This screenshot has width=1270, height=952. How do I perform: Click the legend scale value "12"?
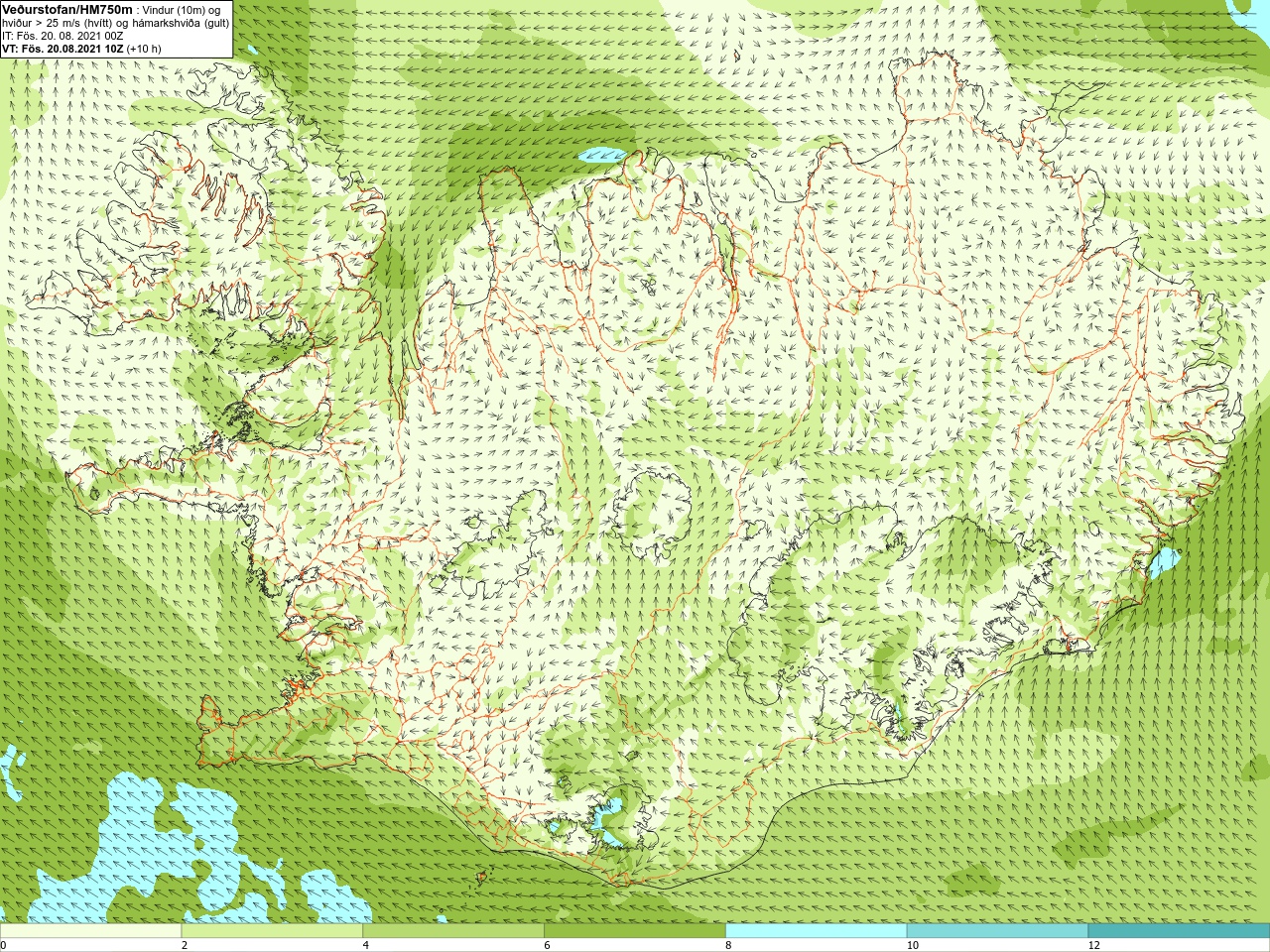1094,945
